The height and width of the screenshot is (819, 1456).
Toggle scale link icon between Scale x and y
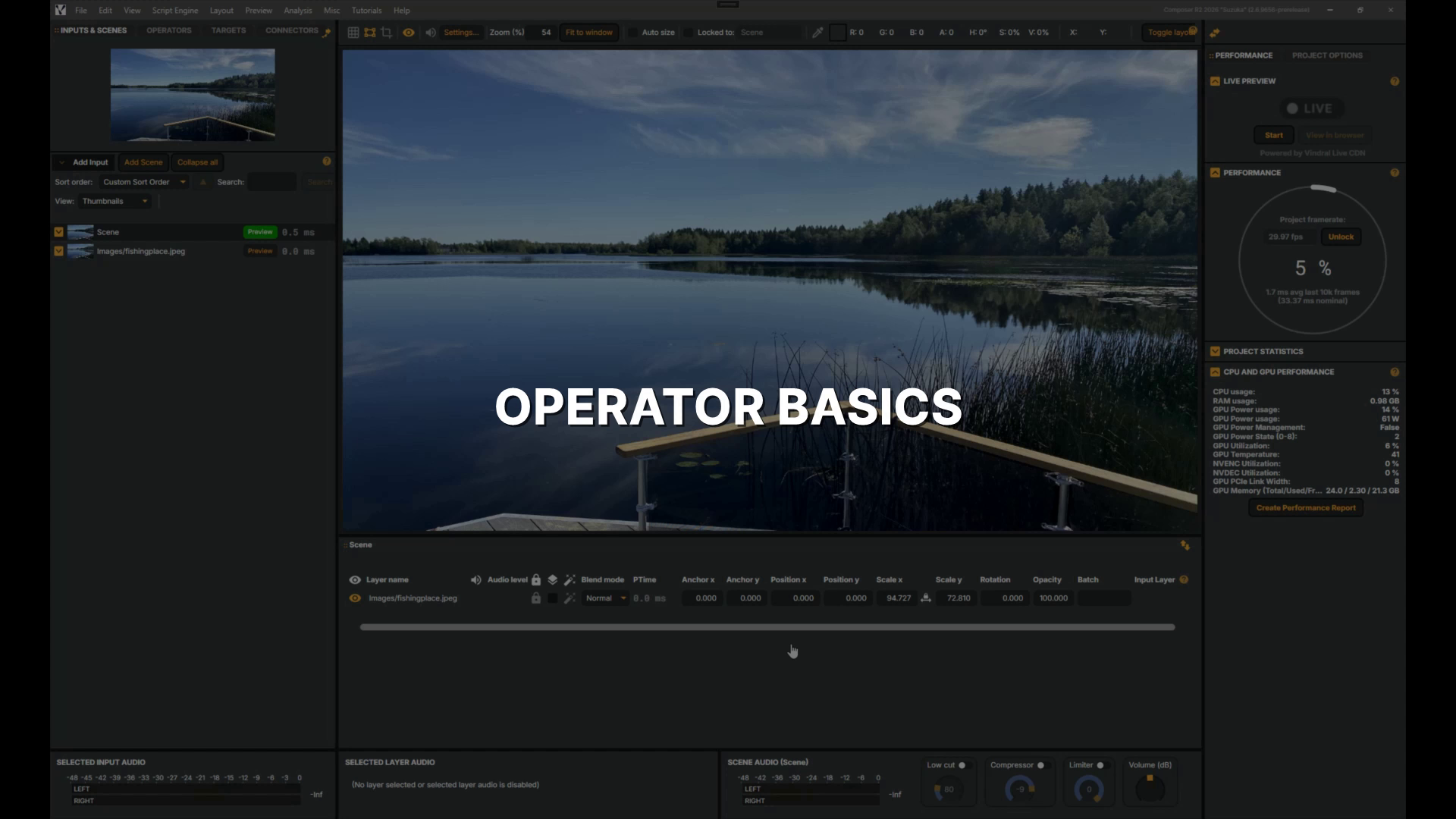pos(926,598)
